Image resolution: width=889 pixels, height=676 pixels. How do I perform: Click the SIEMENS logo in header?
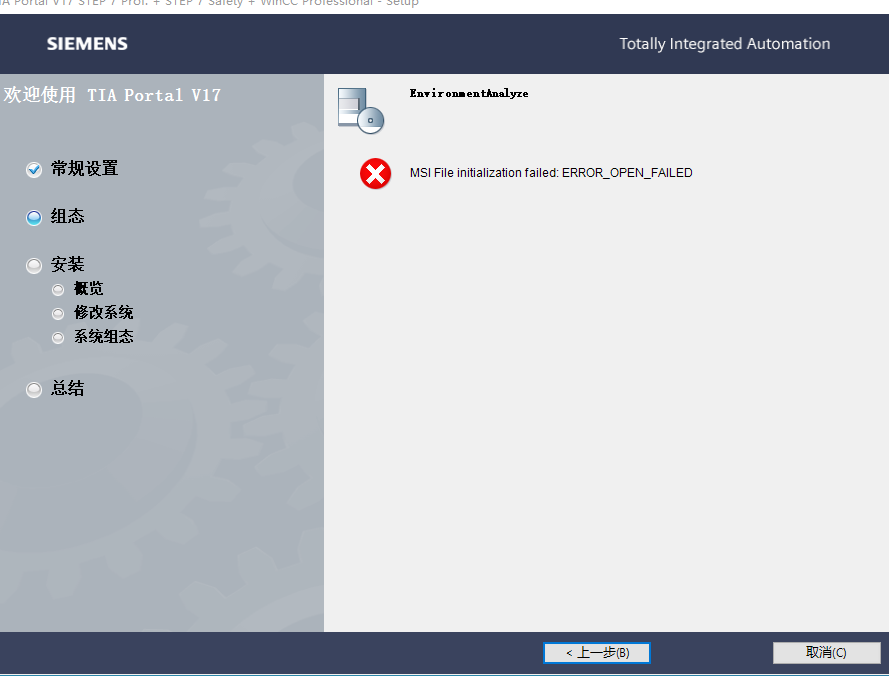click(x=87, y=44)
